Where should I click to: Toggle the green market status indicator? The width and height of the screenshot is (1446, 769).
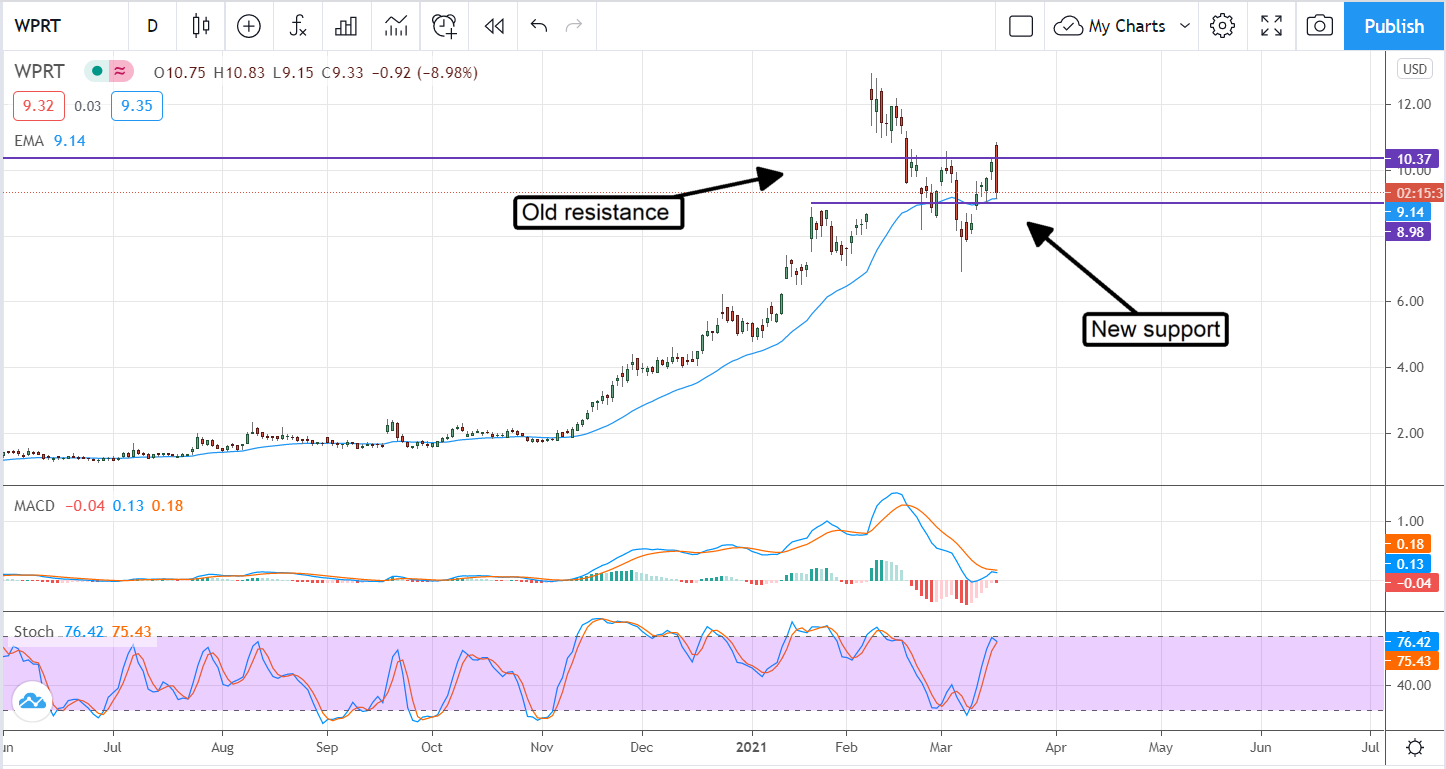tap(98, 72)
